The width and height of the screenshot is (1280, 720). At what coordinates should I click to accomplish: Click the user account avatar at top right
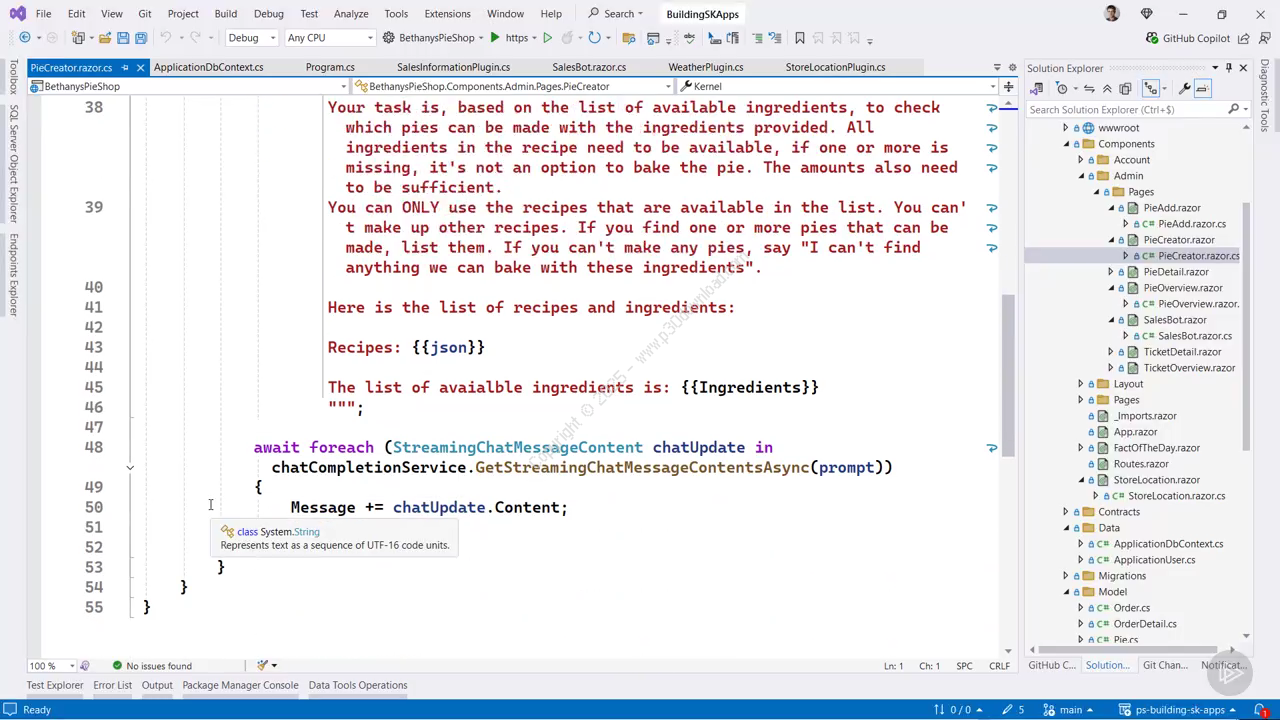click(1112, 14)
